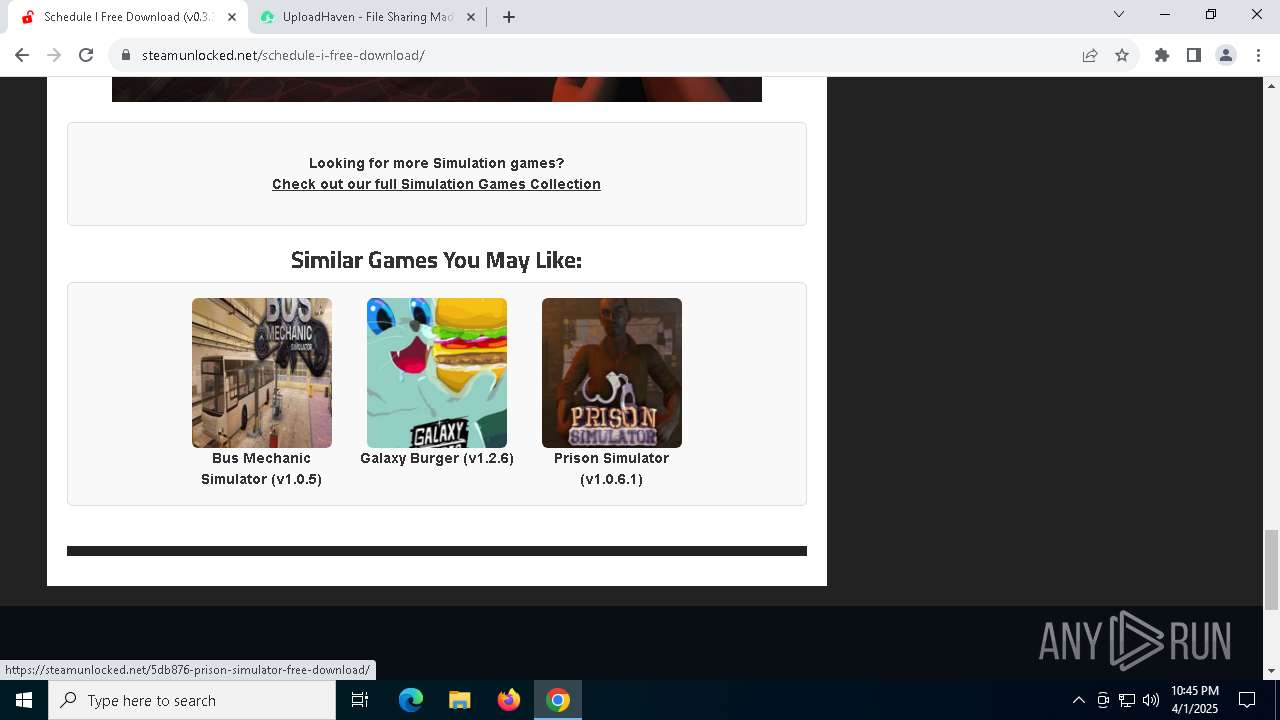Screen dimensions: 1280x720
Task: Minimize the Chrome window
Action: click(x=1165, y=14)
